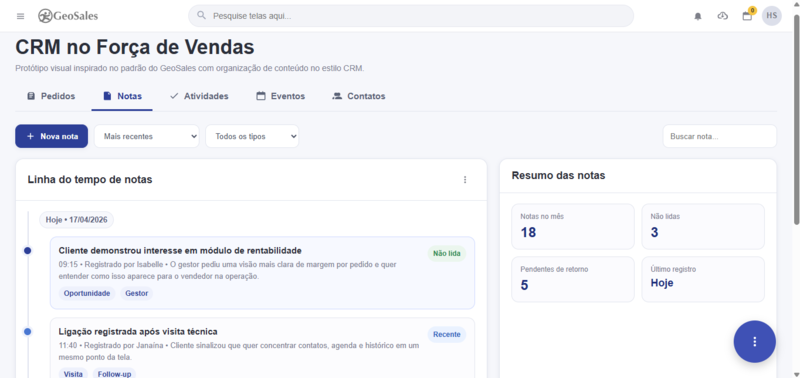Click the 'Resumo das notas' heading
Screen dimensions: 800x378
click(x=558, y=175)
